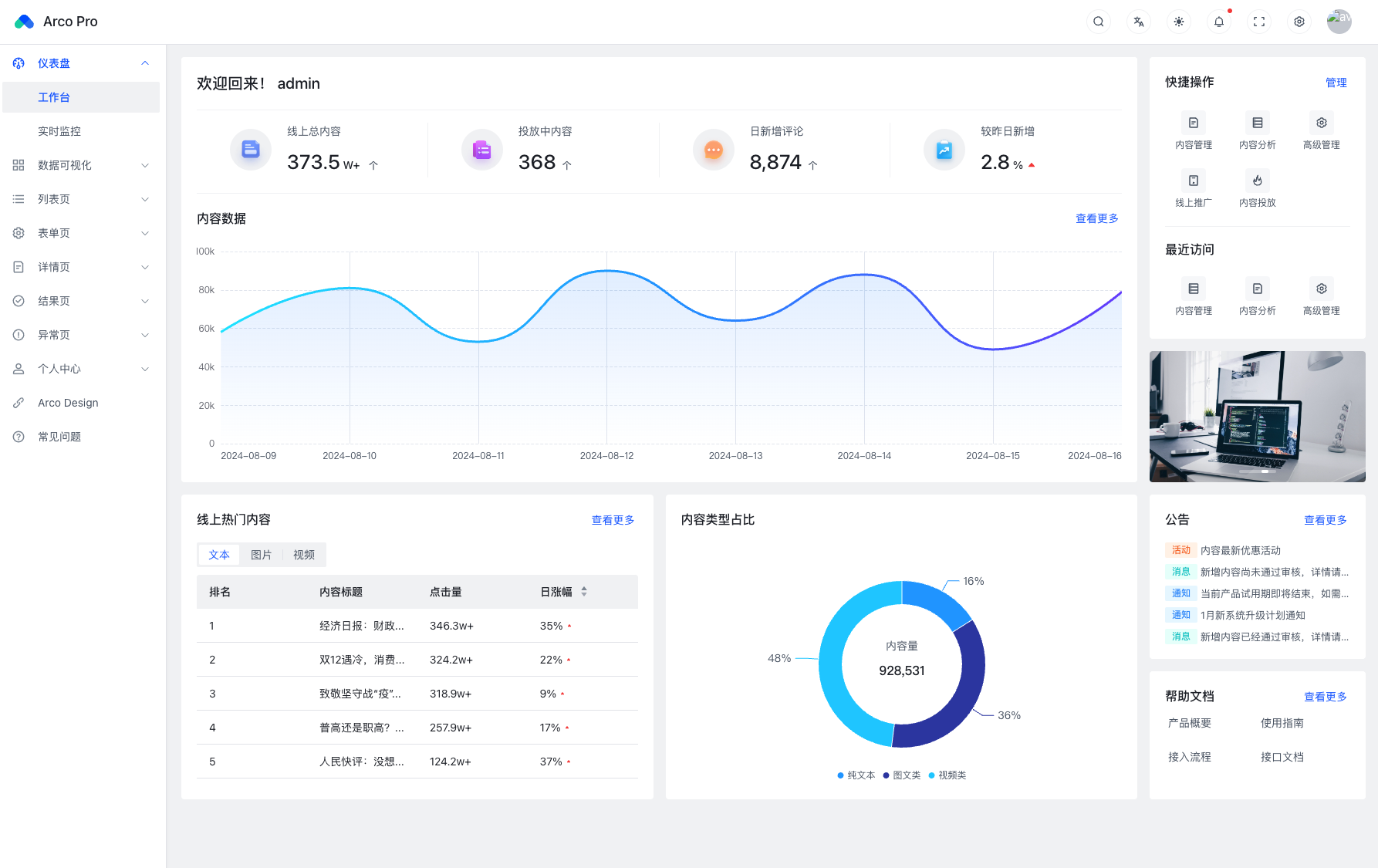The image size is (1378, 868).
Task: Expand the 表单页 menu chevron
Action: click(x=145, y=233)
